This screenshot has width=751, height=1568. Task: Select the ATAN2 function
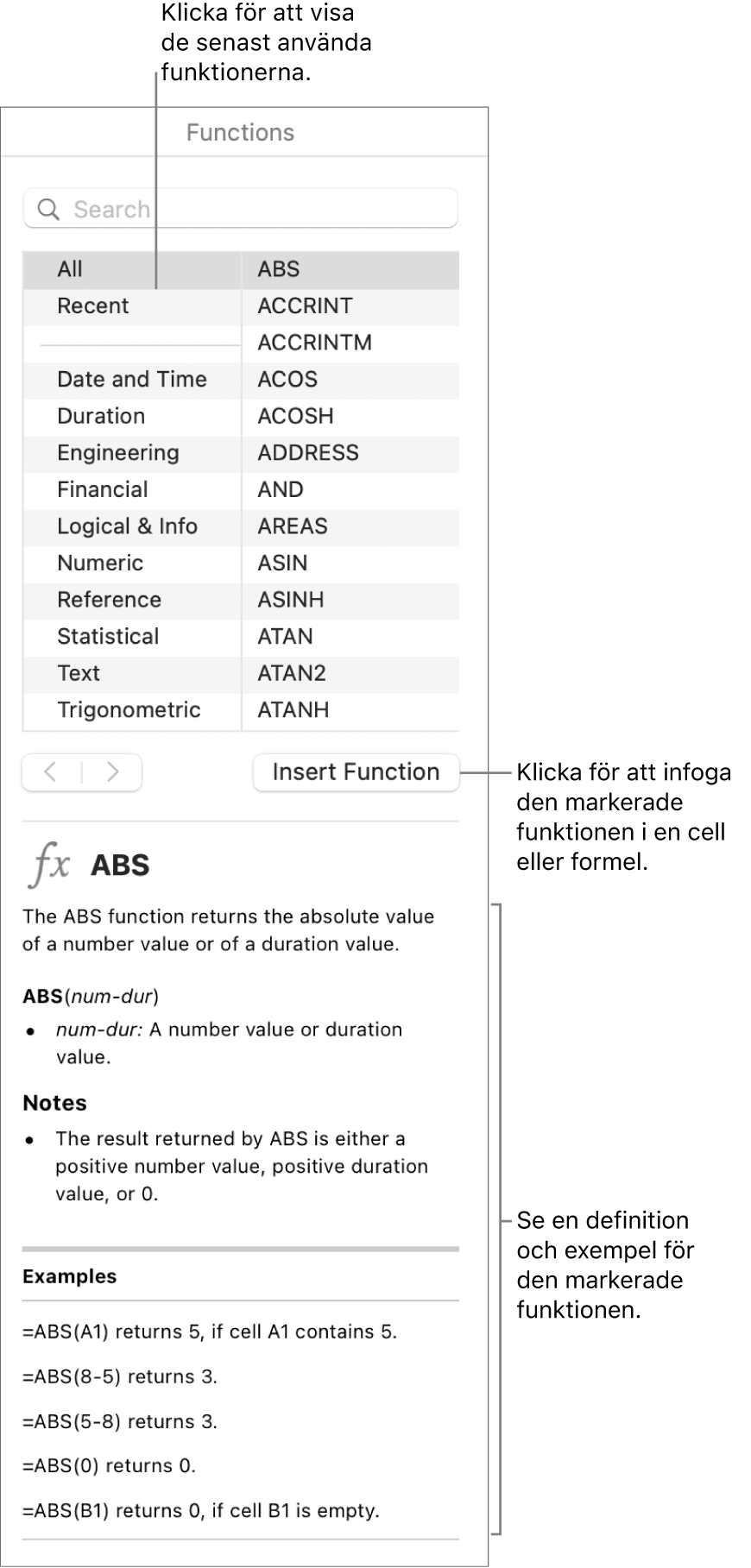click(x=292, y=673)
